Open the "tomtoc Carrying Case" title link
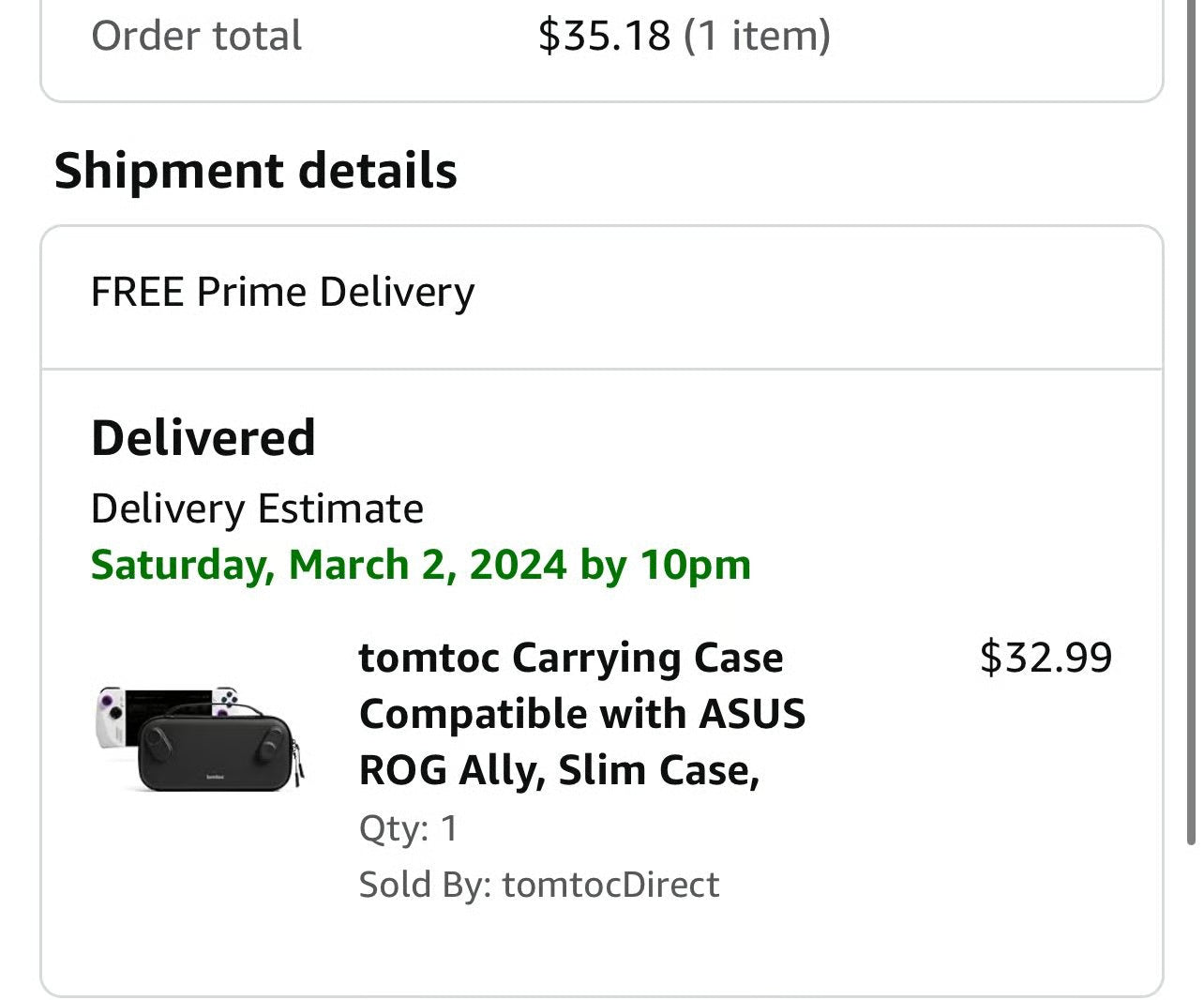The image size is (1204, 1000). pyautogui.click(x=570, y=658)
